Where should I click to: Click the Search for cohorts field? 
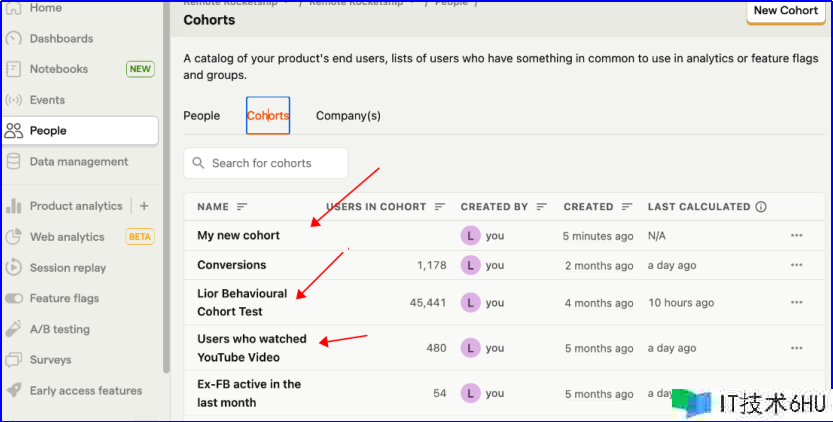point(266,163)
